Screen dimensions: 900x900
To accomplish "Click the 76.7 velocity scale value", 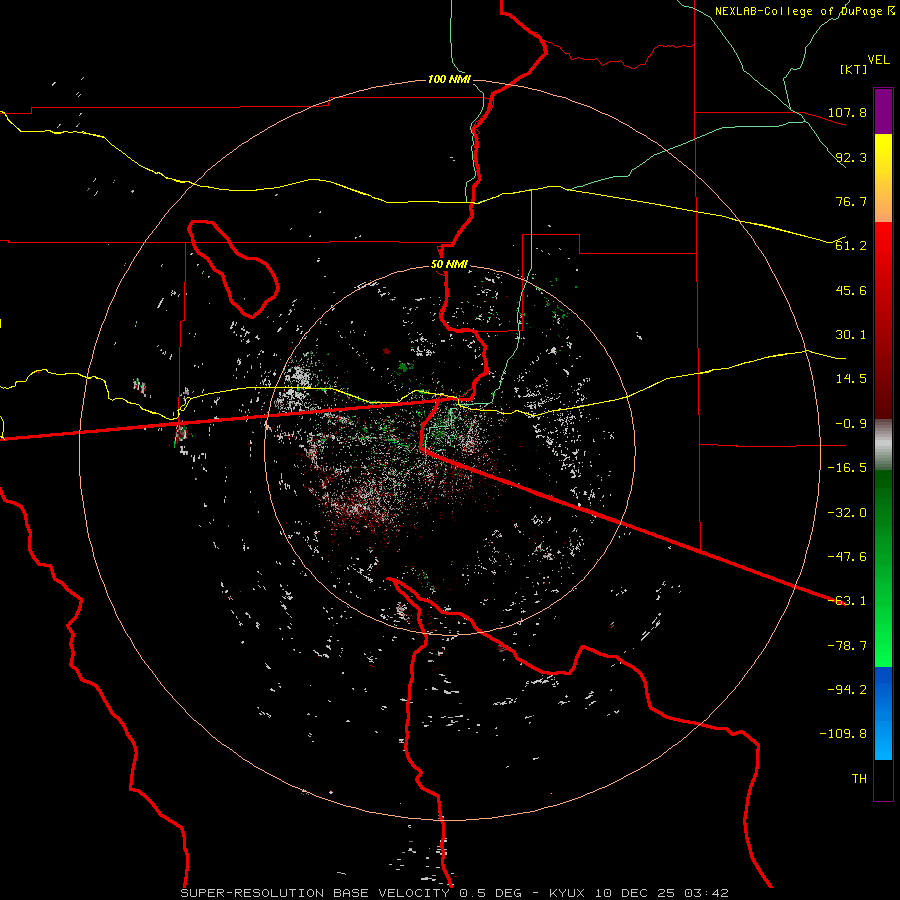I will point(851,201).
